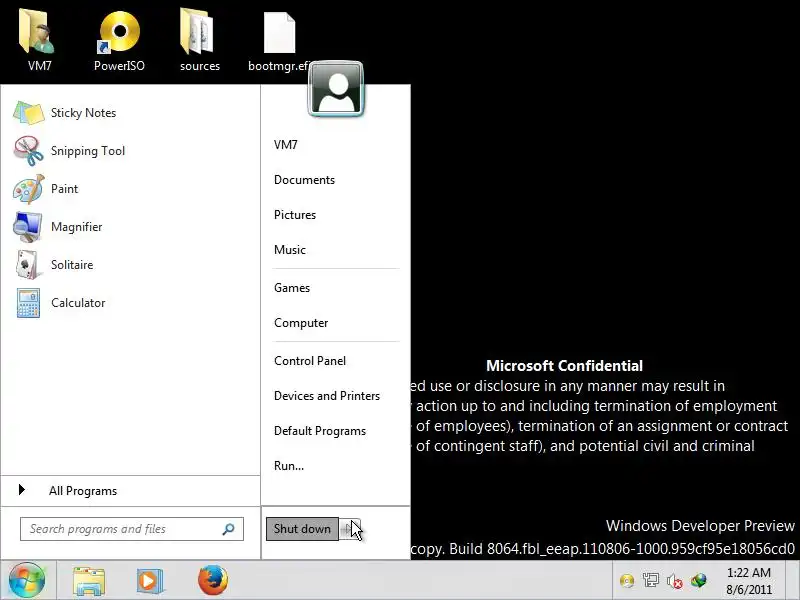
Task: Open Music library
Action: pyautogui.click(x=290, y=250)
